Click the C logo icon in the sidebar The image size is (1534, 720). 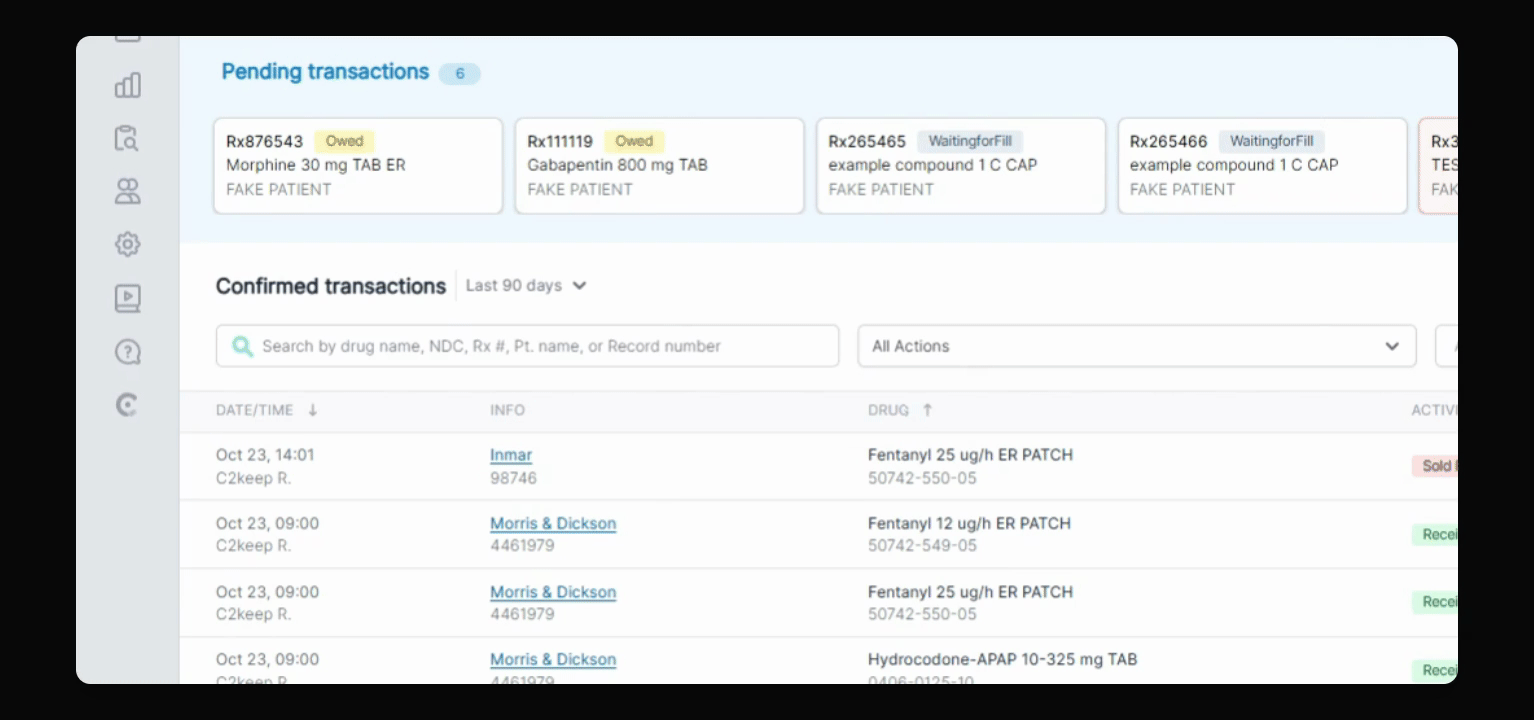pyautogui.click(x=127, y=405)
